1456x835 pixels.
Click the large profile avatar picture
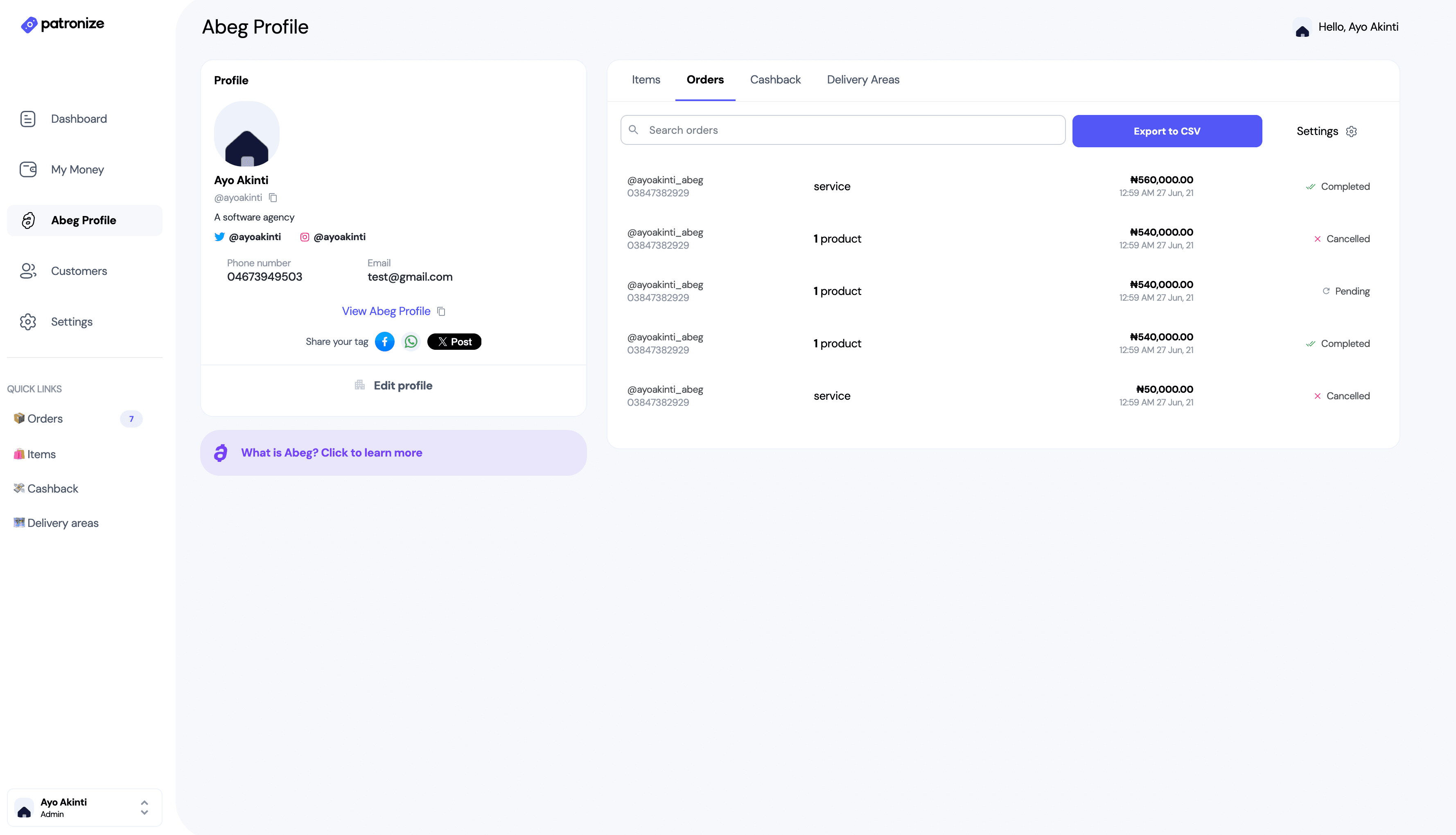247,134
